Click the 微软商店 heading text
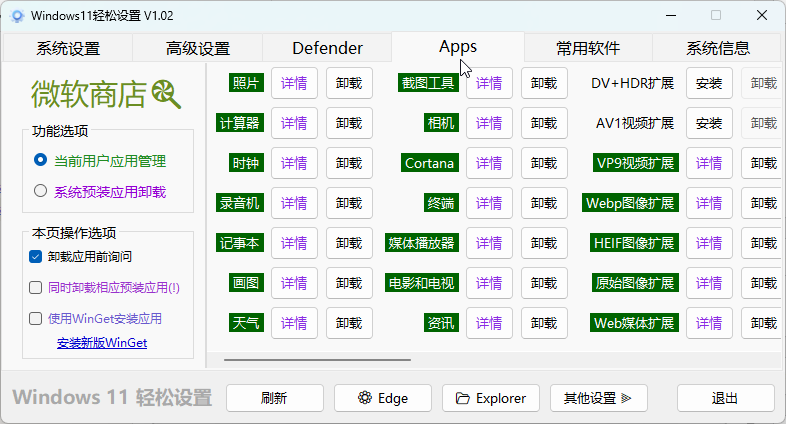The image size is (786, 424). tap(89, 94)
